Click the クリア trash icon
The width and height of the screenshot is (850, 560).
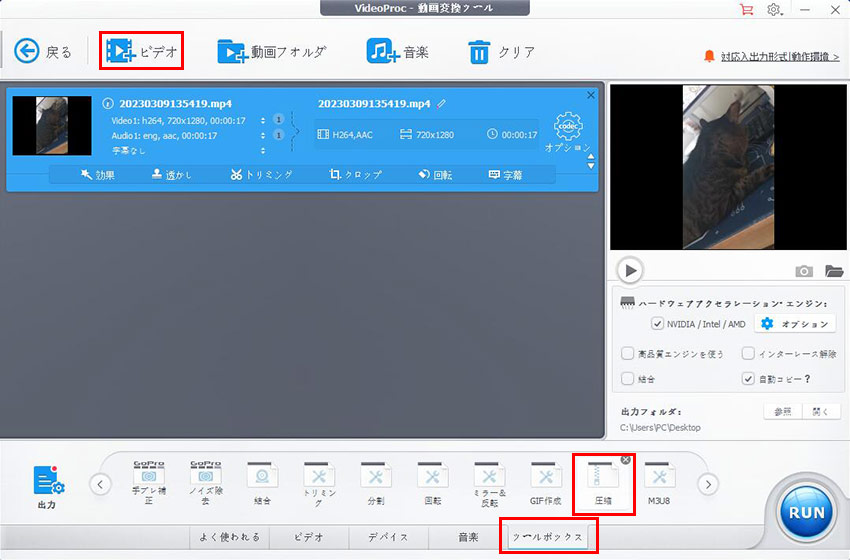click(480, 51)
